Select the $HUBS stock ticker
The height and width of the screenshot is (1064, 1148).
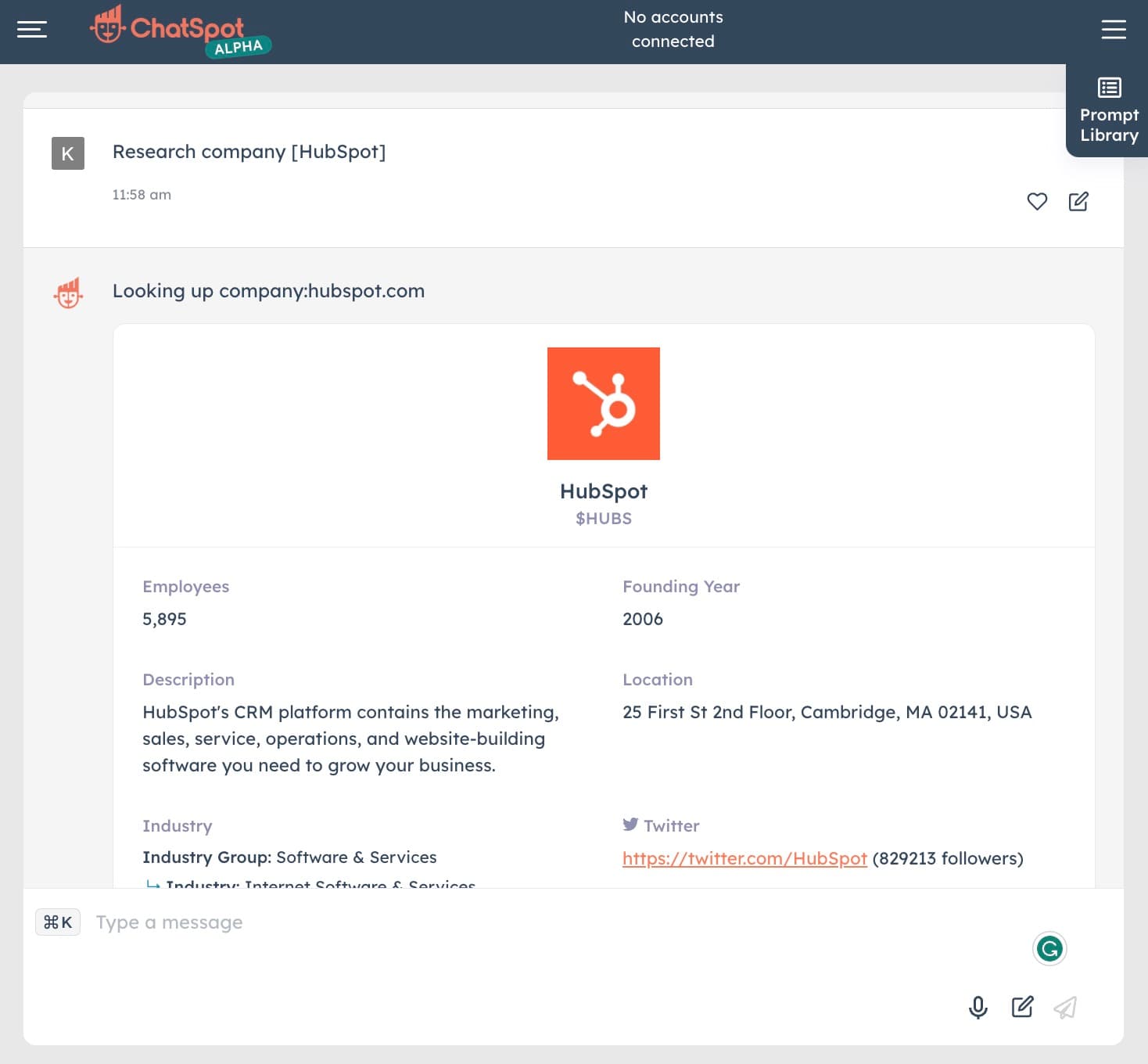pos(603,519)
